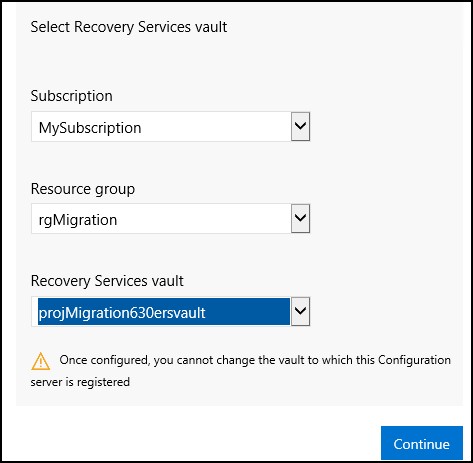Click empty space inside the Subscription combo box

tap(217, 127)
